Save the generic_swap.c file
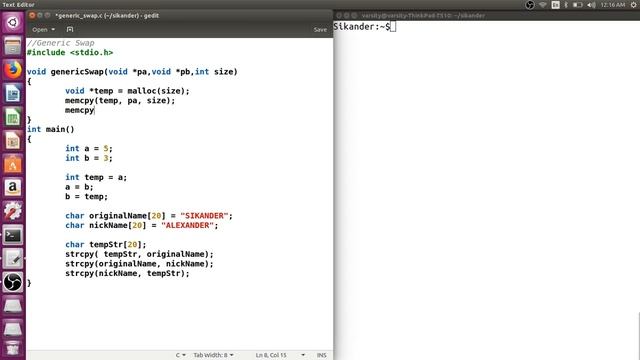This screenshot has width=640, height=360. tap(320, 29)
